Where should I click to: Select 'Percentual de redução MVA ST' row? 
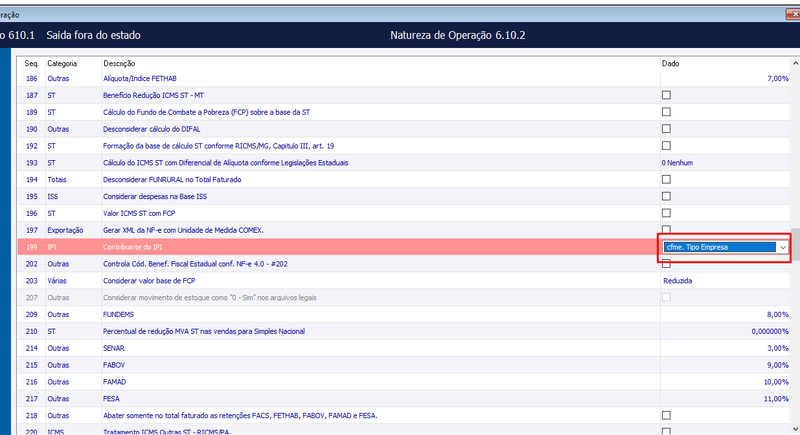pos(403,331)
